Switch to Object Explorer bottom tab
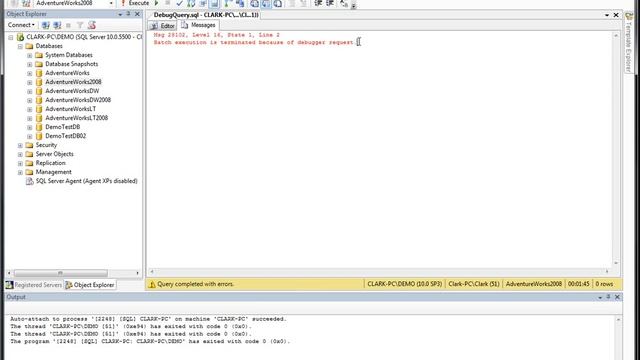 click(x=90, y=285)
